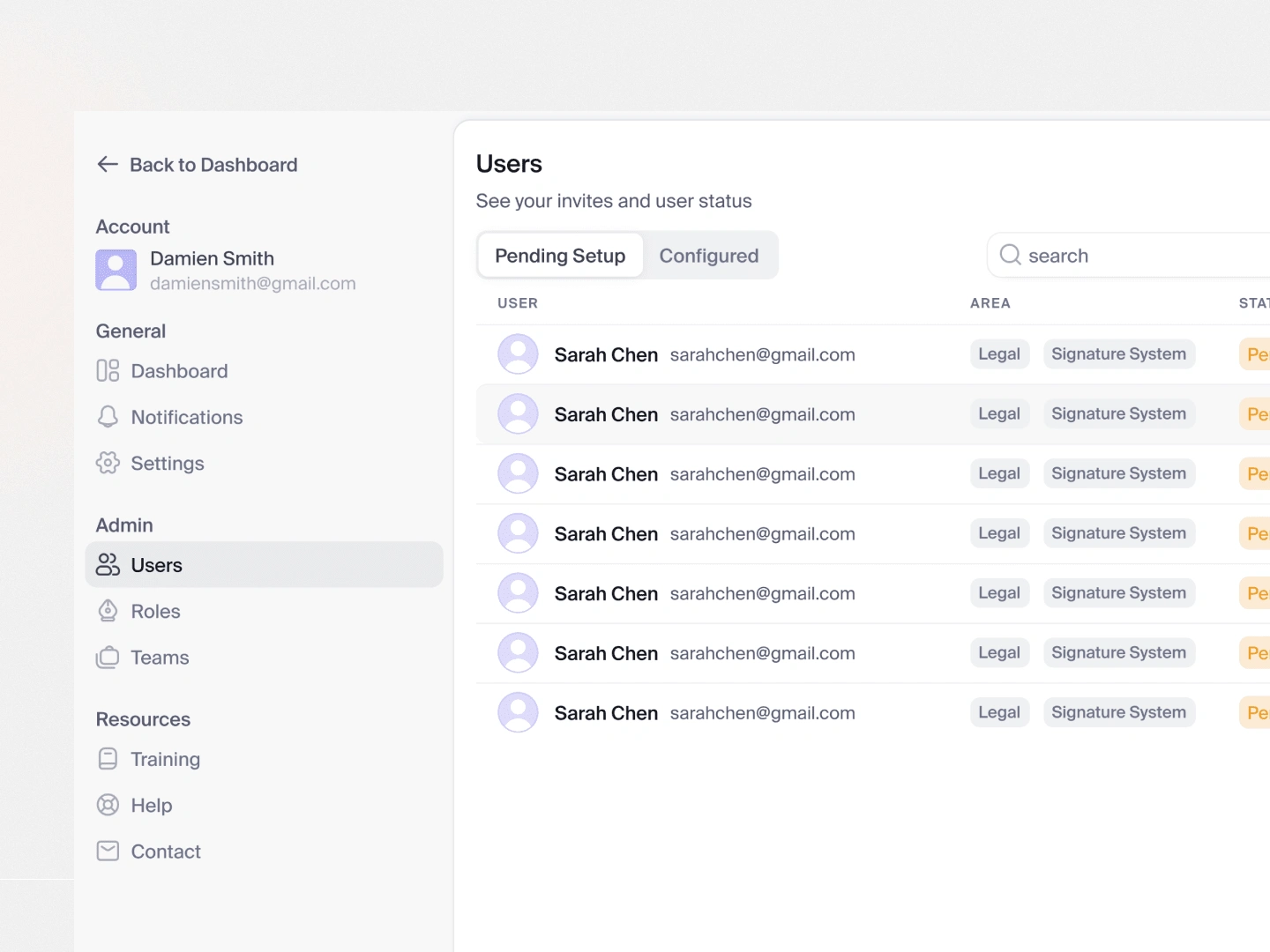Select the Pending Setup tab
The width and height of the screenshot is (1270, 952).
(x=560, y=256)
